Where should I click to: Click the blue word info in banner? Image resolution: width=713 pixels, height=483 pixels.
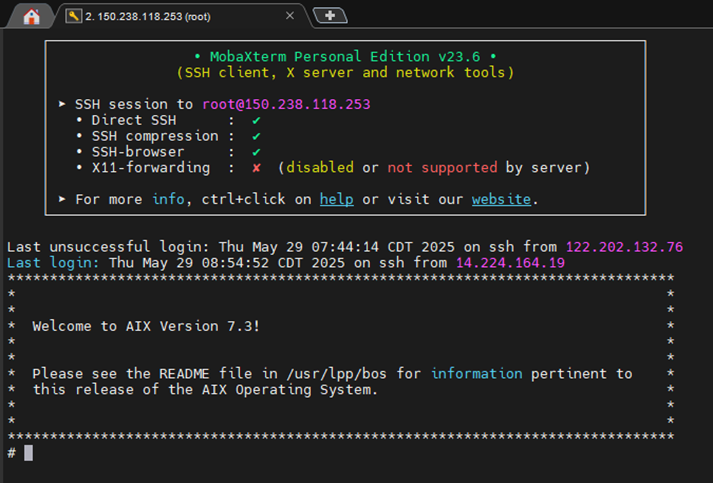coord(168,199)
